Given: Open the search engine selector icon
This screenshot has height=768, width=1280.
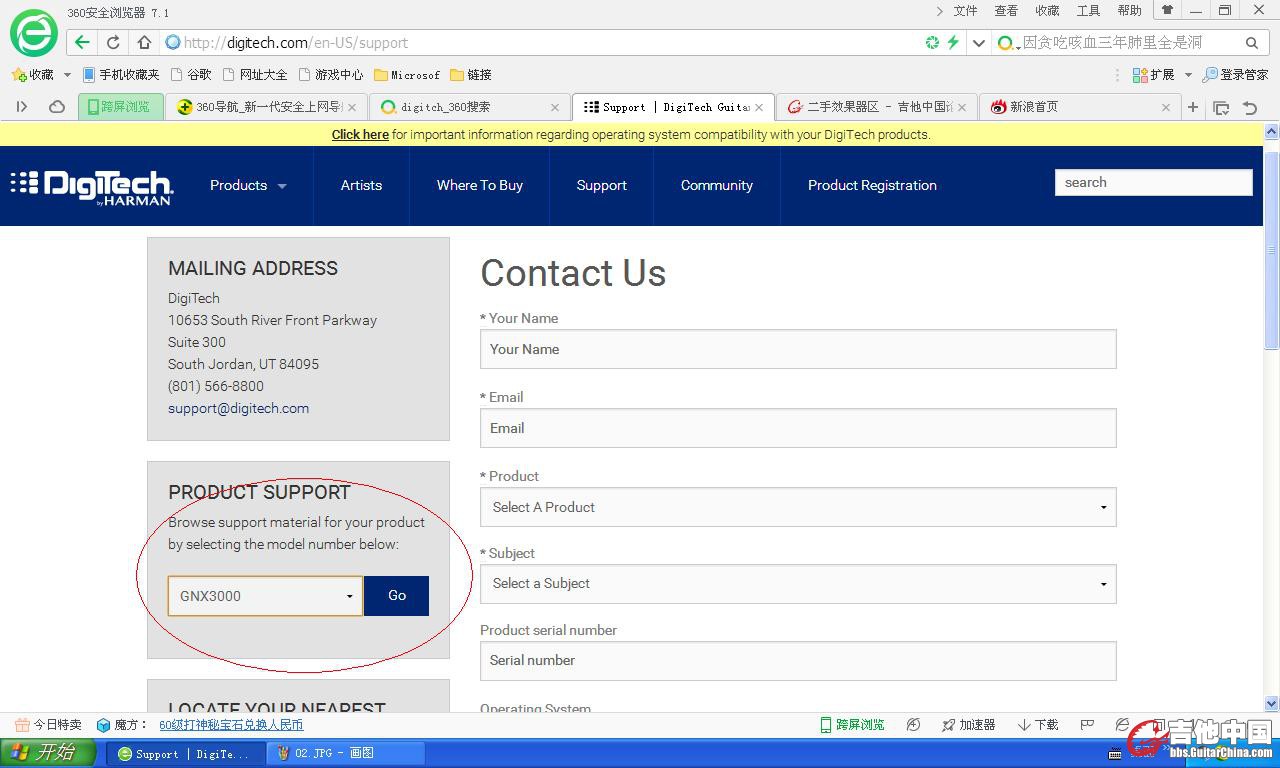Looking at the screenshot, I should 1008,43.
